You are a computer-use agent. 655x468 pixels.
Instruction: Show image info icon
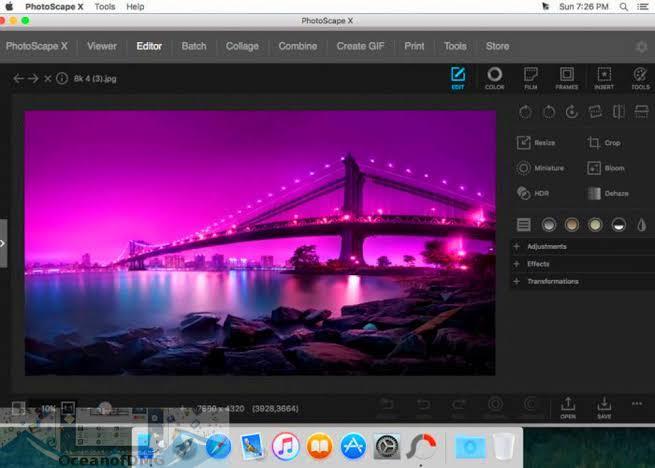pos(62,79)
